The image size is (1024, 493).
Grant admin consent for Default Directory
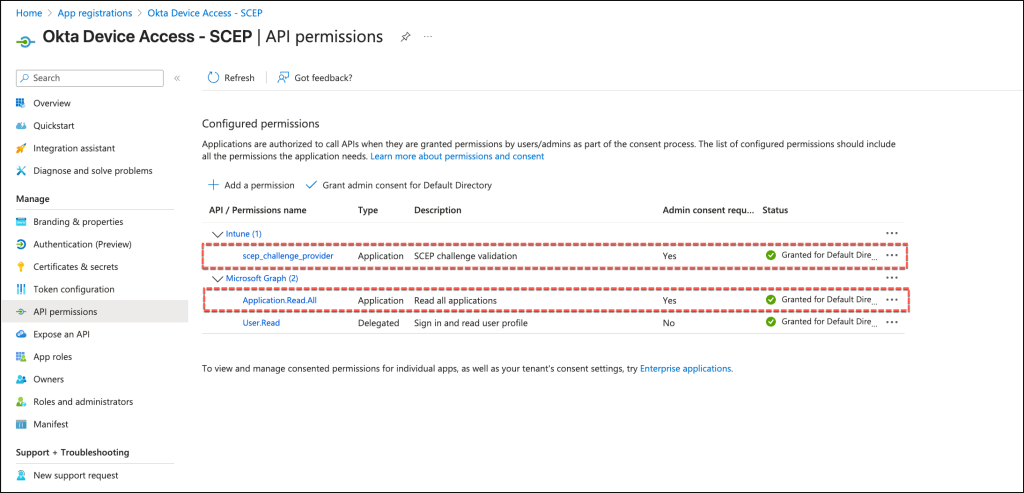coord(398,185)
